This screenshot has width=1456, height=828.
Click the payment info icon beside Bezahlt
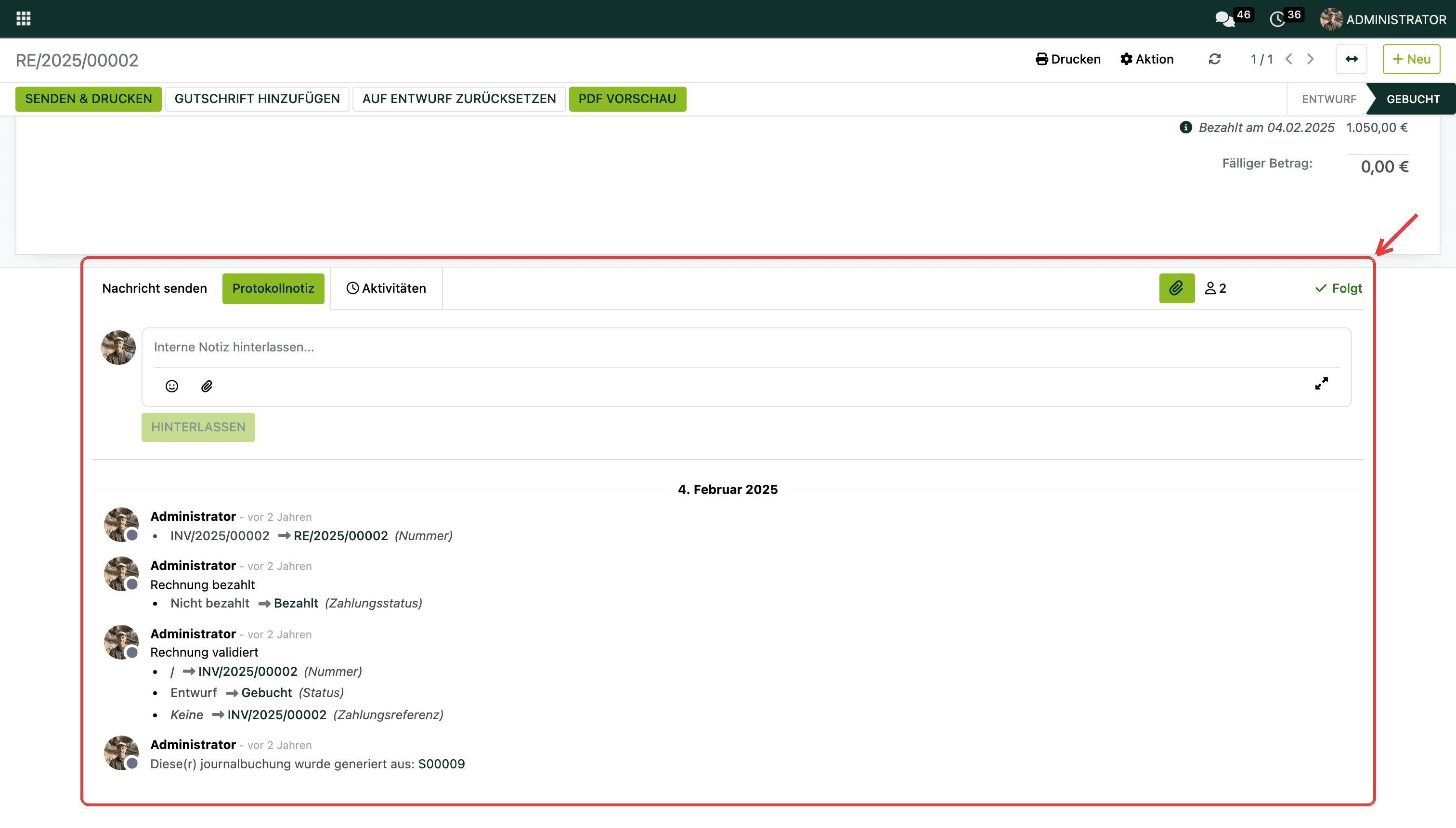pos(1185,128)
